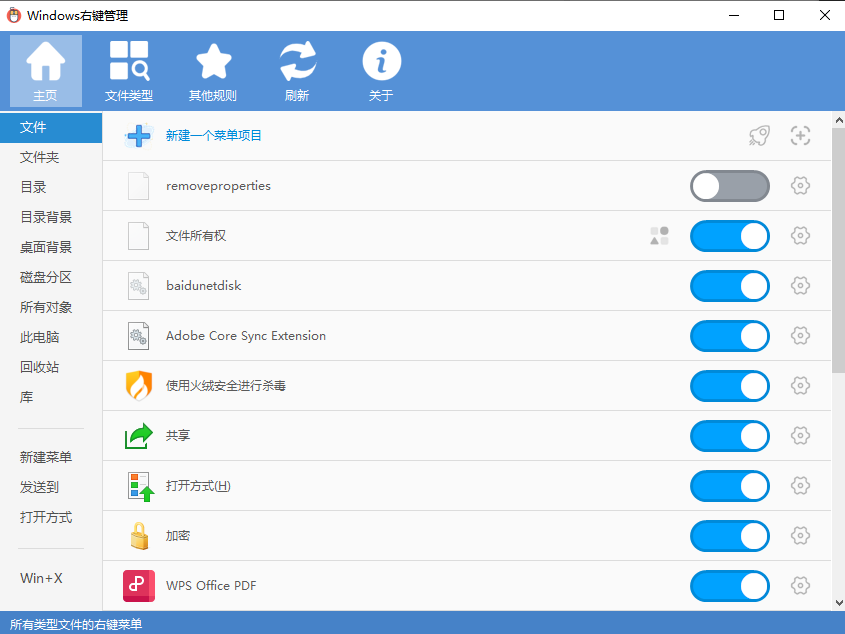Click the Adobe Core Sync Extension label
This screenshot has width=845, height=634.
pos(246,336)
